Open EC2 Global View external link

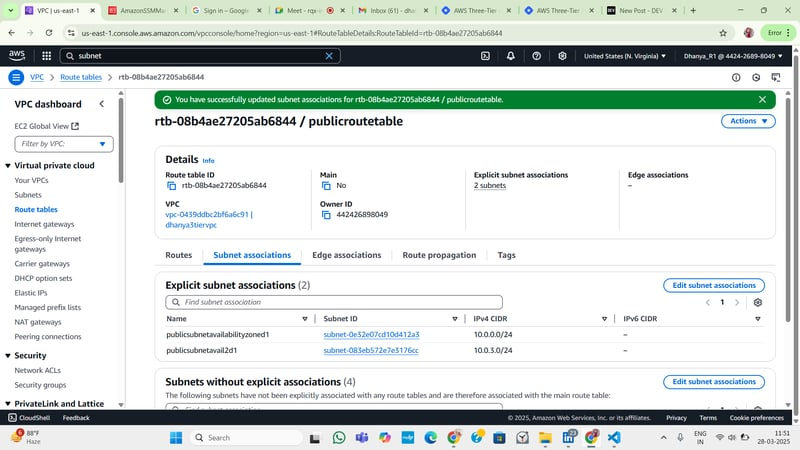(x=46, y=126)
